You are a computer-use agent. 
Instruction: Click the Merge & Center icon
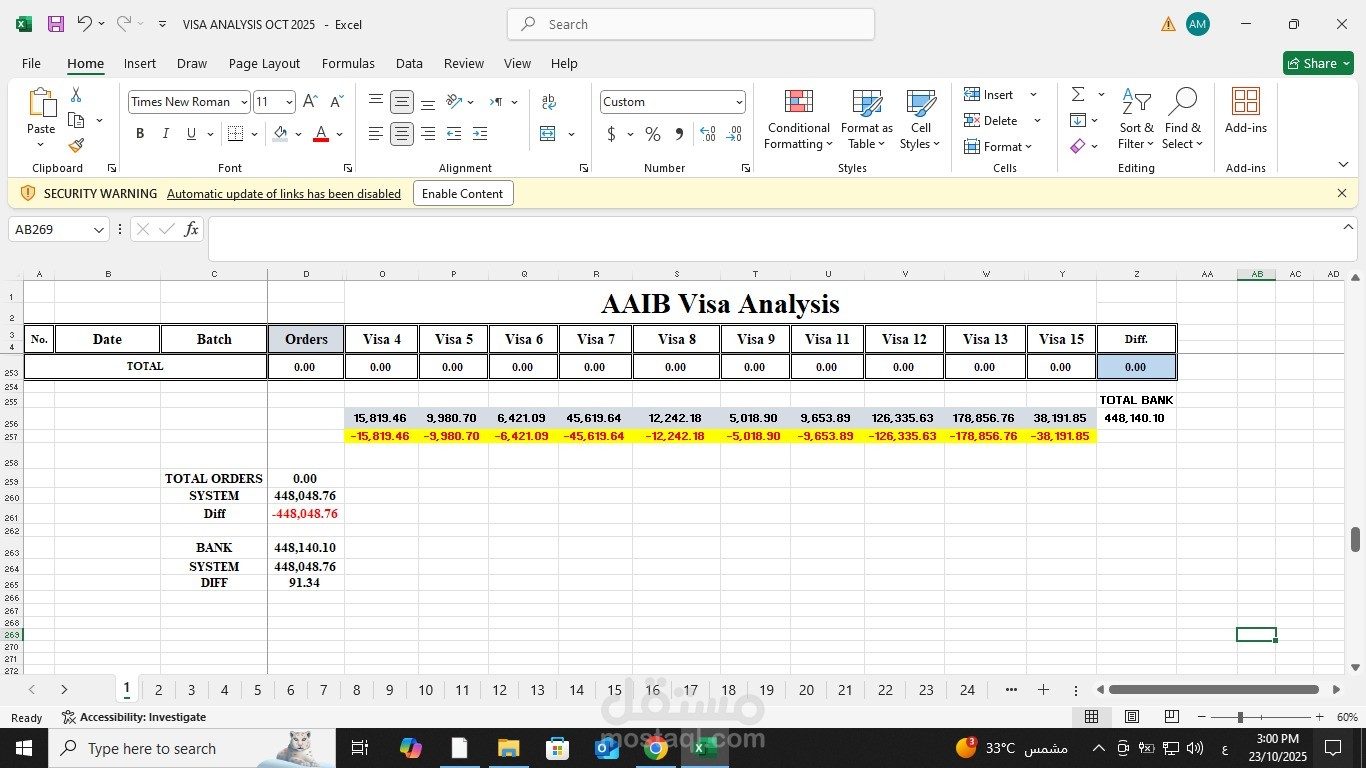547,134
